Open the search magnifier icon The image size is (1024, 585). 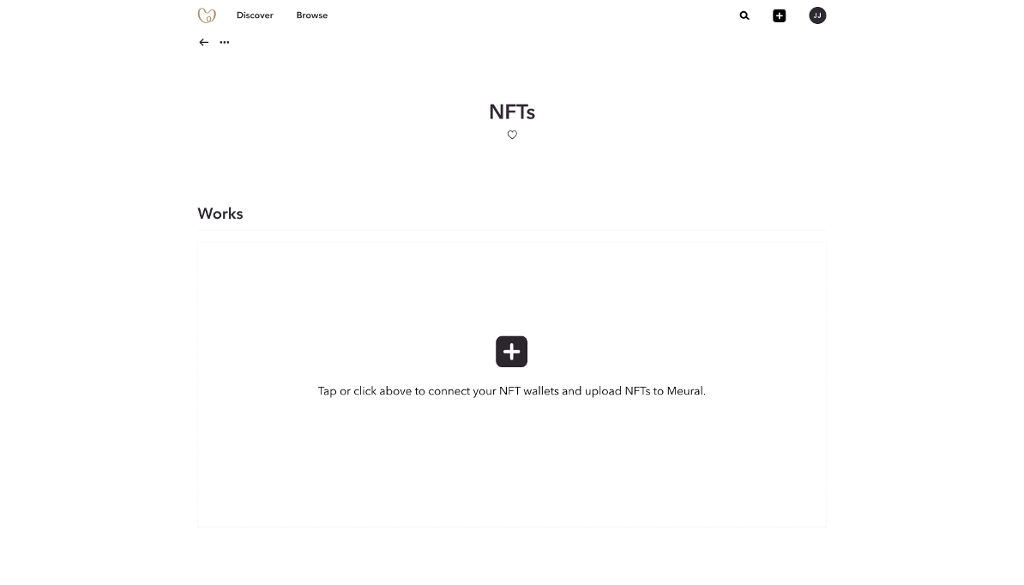click(744, 15)
